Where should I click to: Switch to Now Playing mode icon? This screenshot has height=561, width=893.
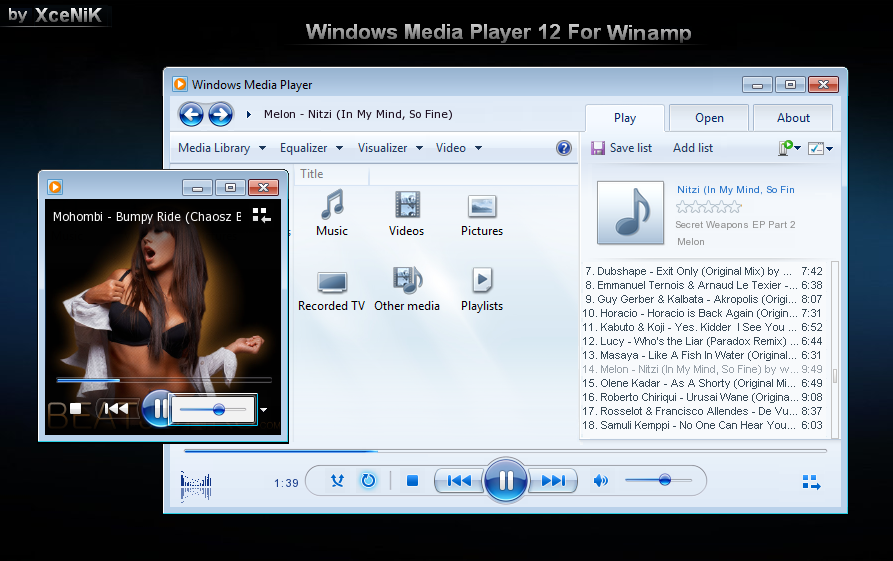coord(811,482)
